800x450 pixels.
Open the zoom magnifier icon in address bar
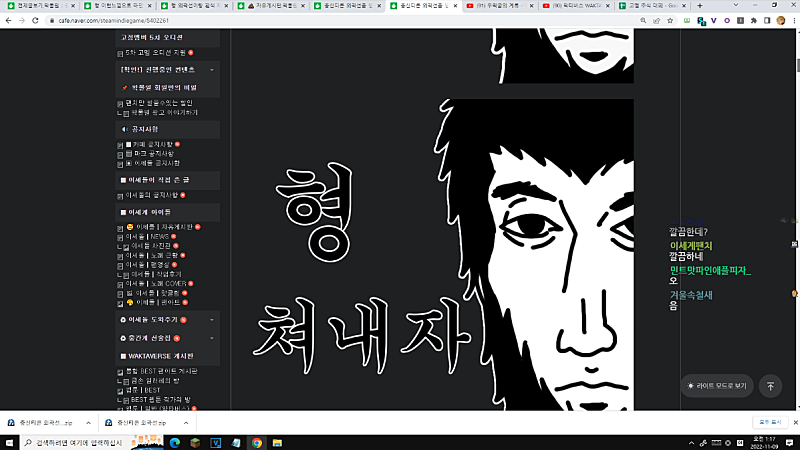[643, 20]
